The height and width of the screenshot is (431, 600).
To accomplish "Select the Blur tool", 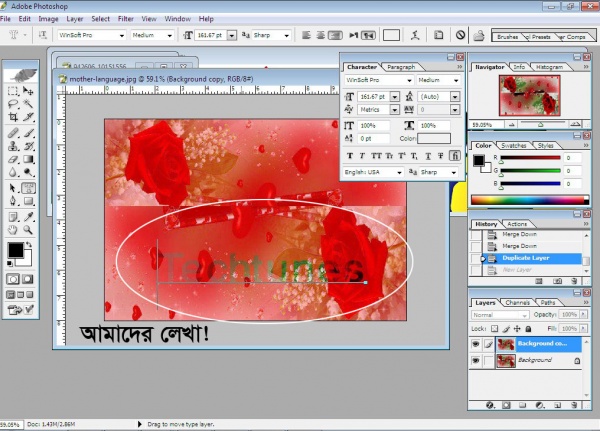I will [x=13, y=172].
